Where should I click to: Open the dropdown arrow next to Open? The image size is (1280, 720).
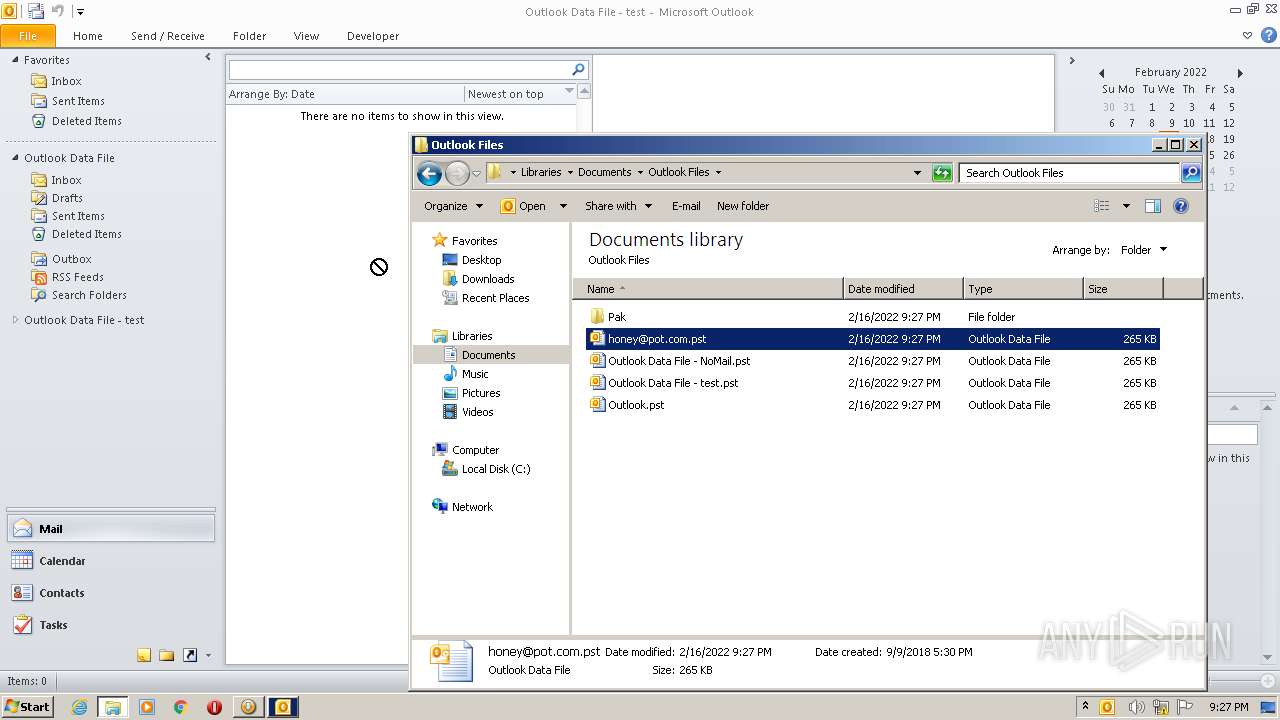563,206
